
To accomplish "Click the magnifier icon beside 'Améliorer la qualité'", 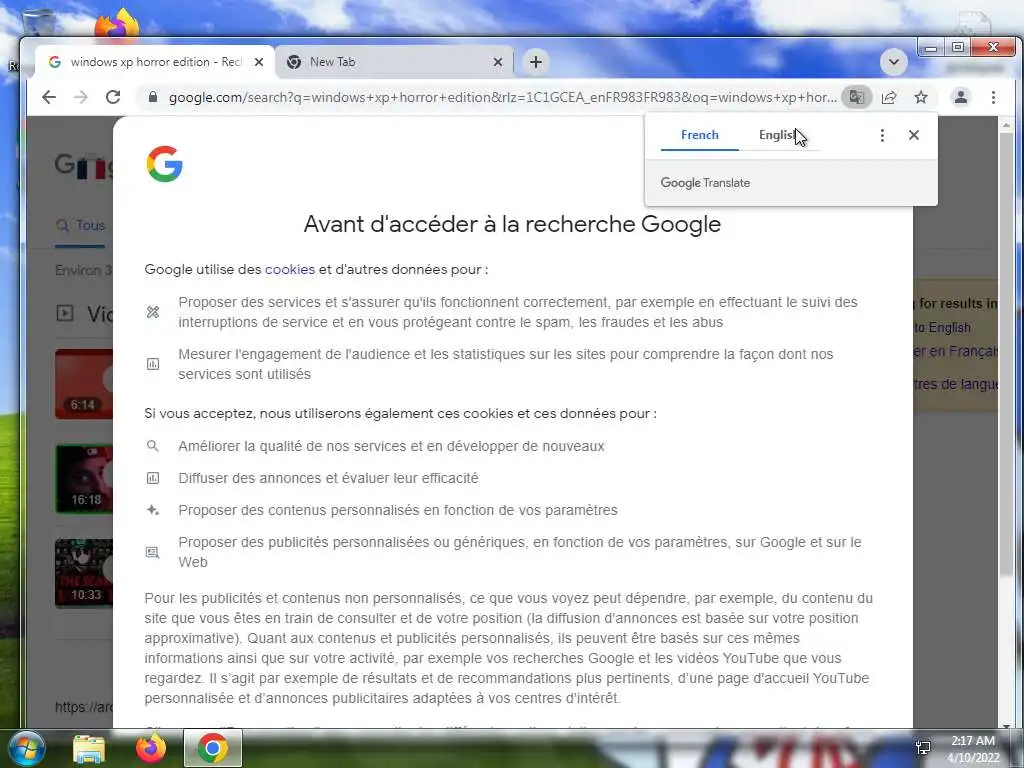I will pos(152,446).
